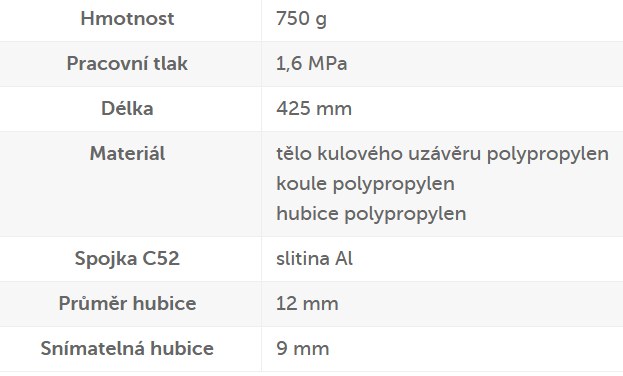Select the 425 mm length value
This screenshot has width=623, height=376.
pos(314,109)
